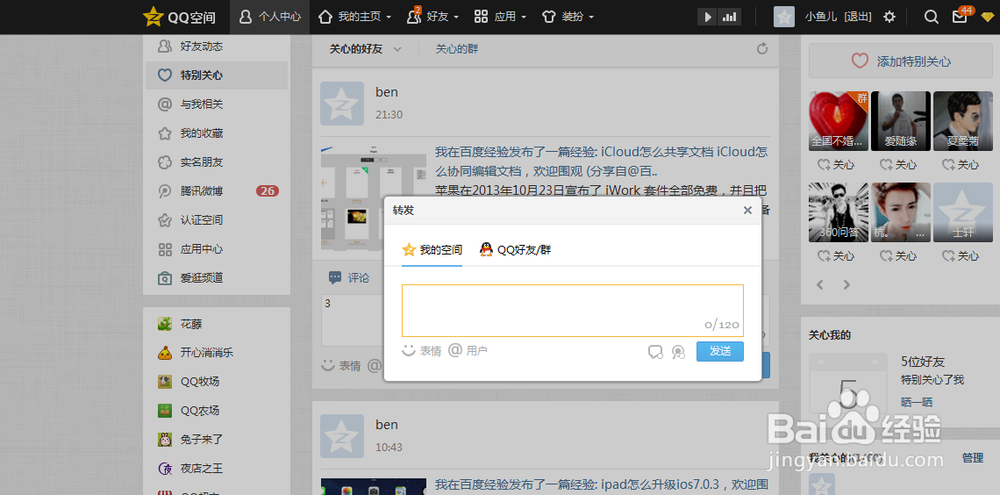This screenshot has height=495, width=1000.
Task: Open 爱逛频道 in the sidebar
Action: tap(217, 278)
